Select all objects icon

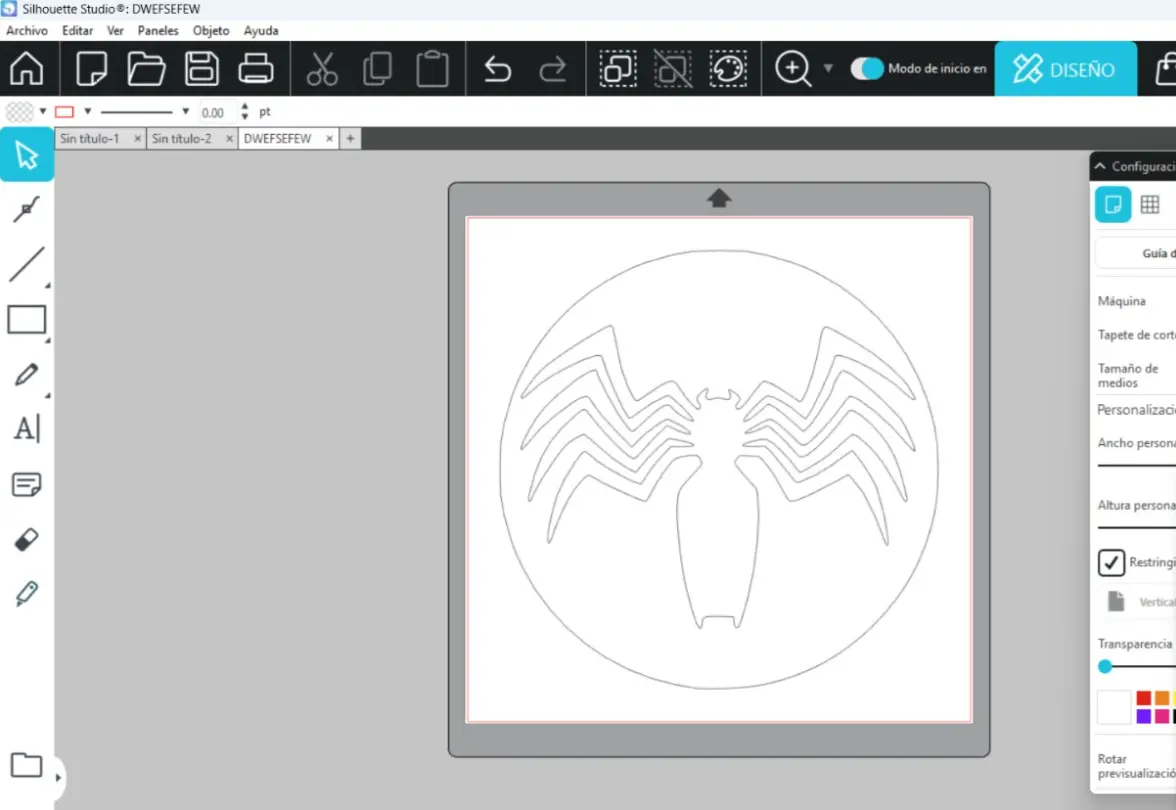click(x=618, y=68)
